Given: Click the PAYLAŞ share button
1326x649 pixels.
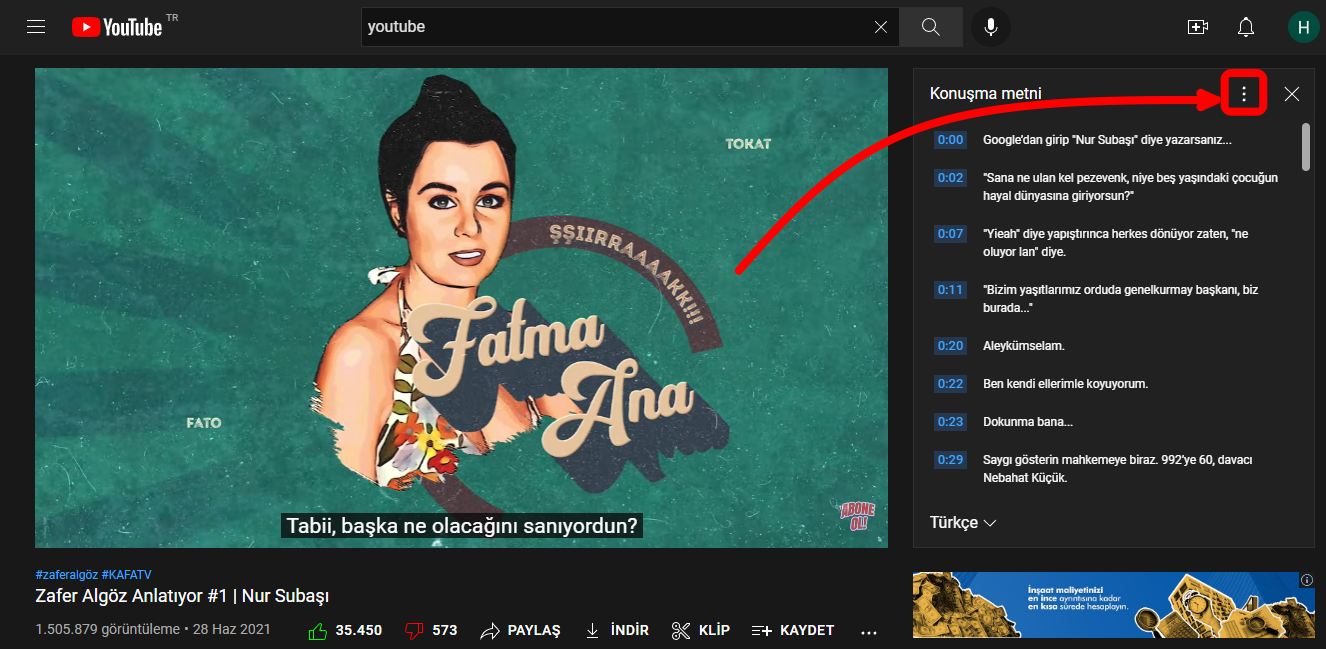Looking at the screenshot, I should tap(521, 631).
